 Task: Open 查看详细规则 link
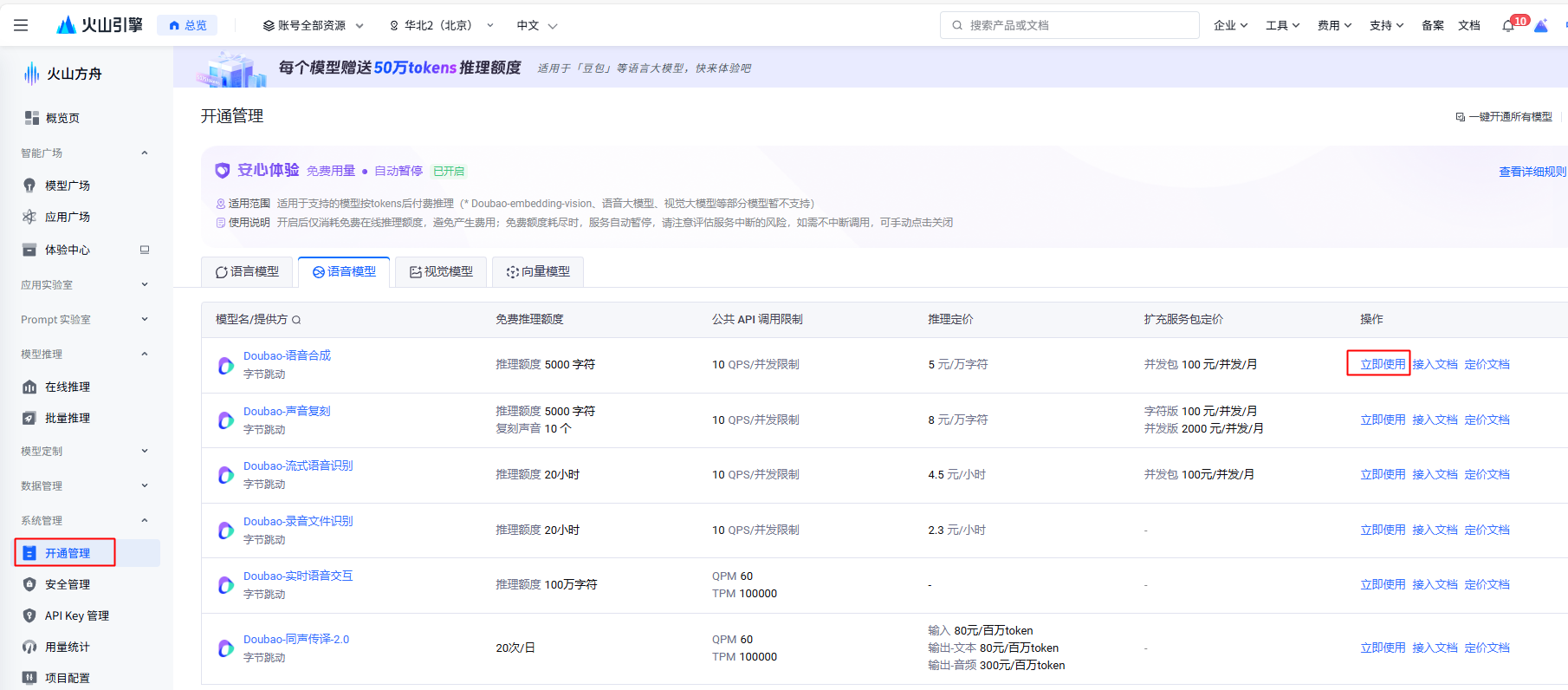pos(1532,172)
